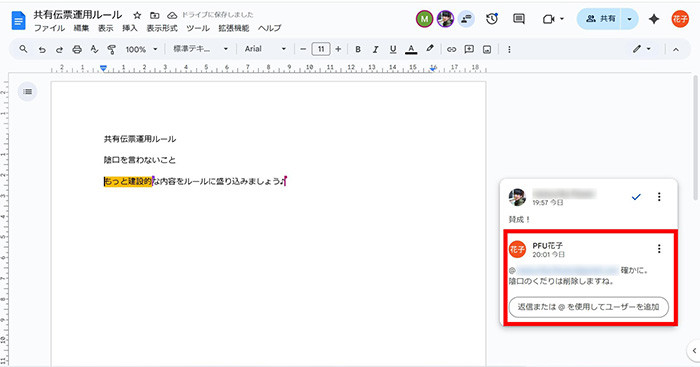This screenshot has height=367, width=700.
Task: Open the Arial font dropdown
Action: (x=265, y=49)
